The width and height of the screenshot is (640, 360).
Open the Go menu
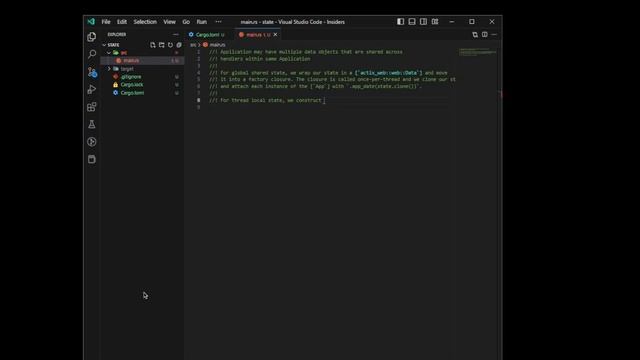tap(186, 22)
